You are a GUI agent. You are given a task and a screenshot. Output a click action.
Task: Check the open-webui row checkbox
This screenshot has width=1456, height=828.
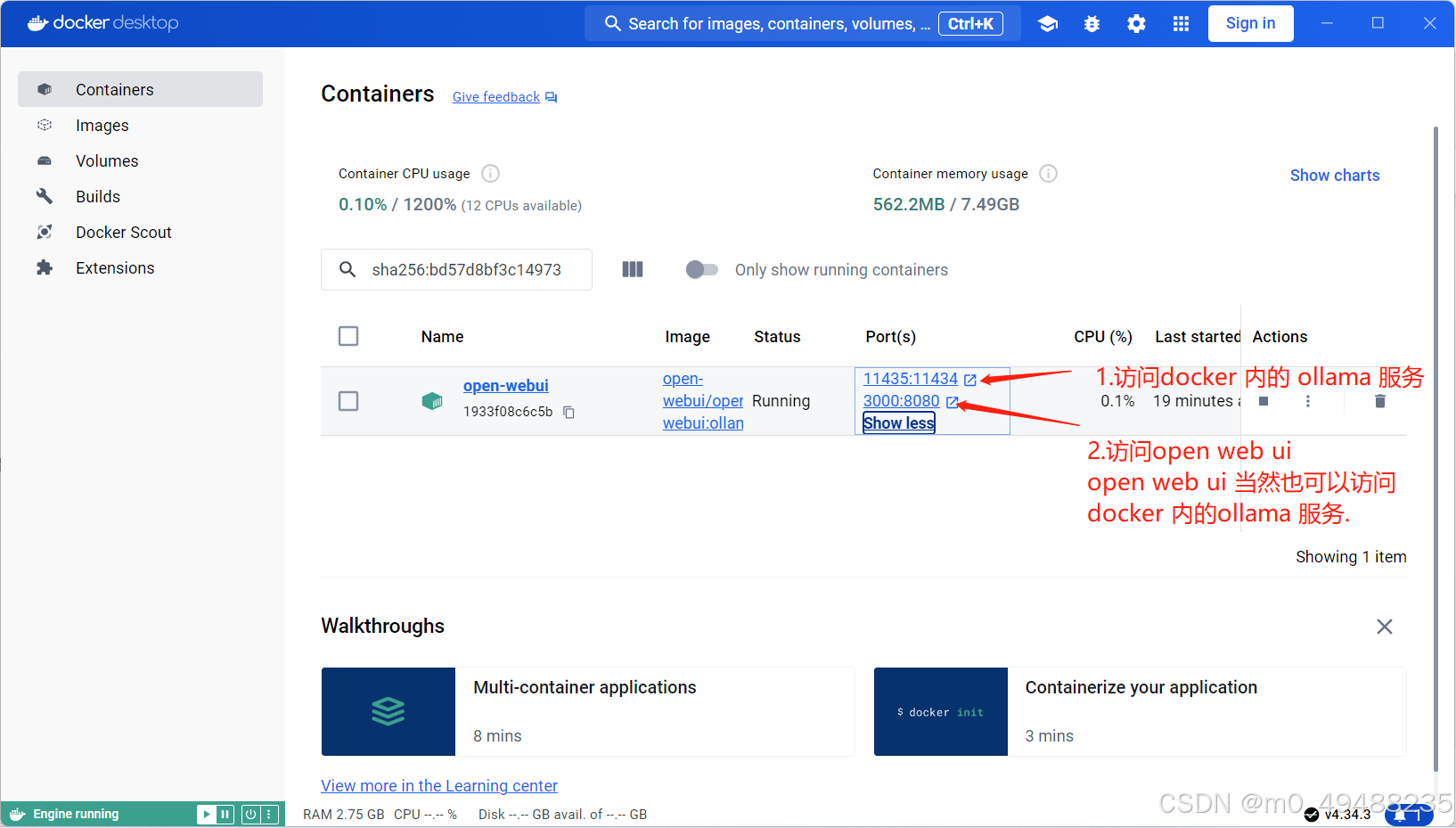click(348, 401)
